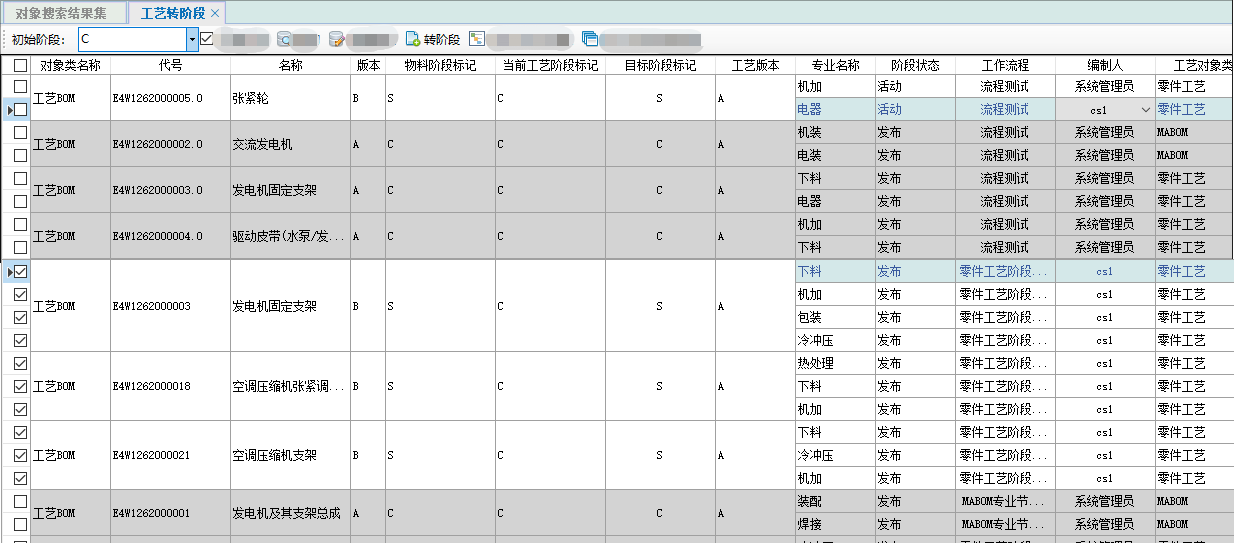Open the 初始阶段 dropdown arrow
Viewport: 1234px width, 543px height.
coord(192,40)
